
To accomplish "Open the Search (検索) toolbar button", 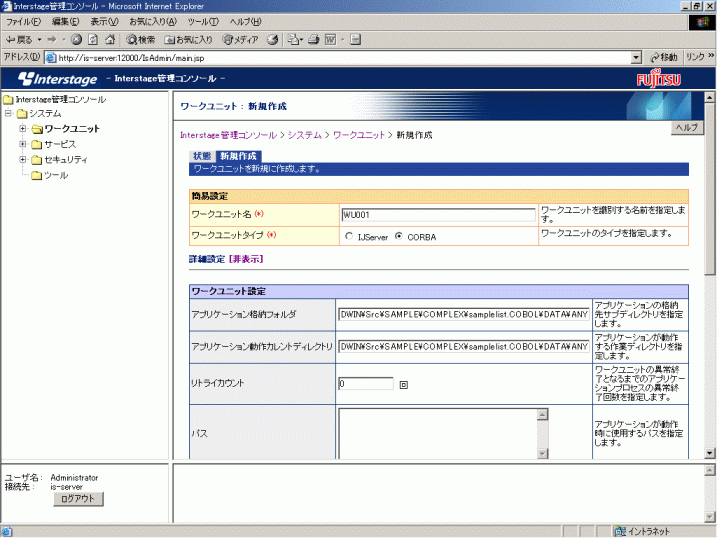I will tap(140, 40).
